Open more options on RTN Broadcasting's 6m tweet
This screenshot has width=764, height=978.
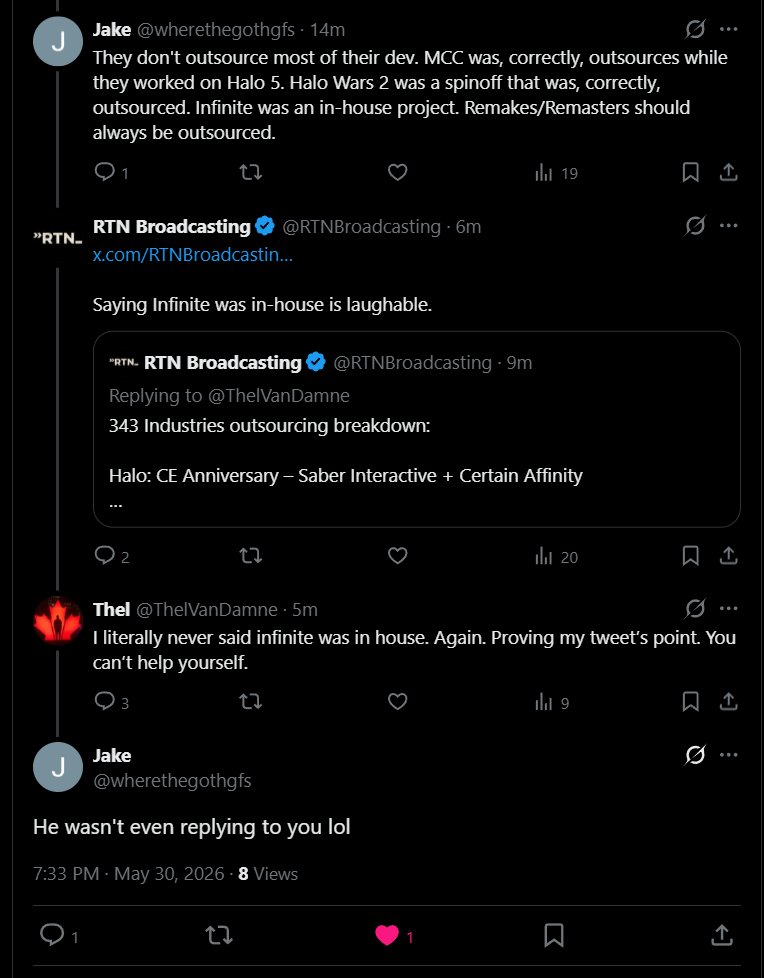(728, 225)
